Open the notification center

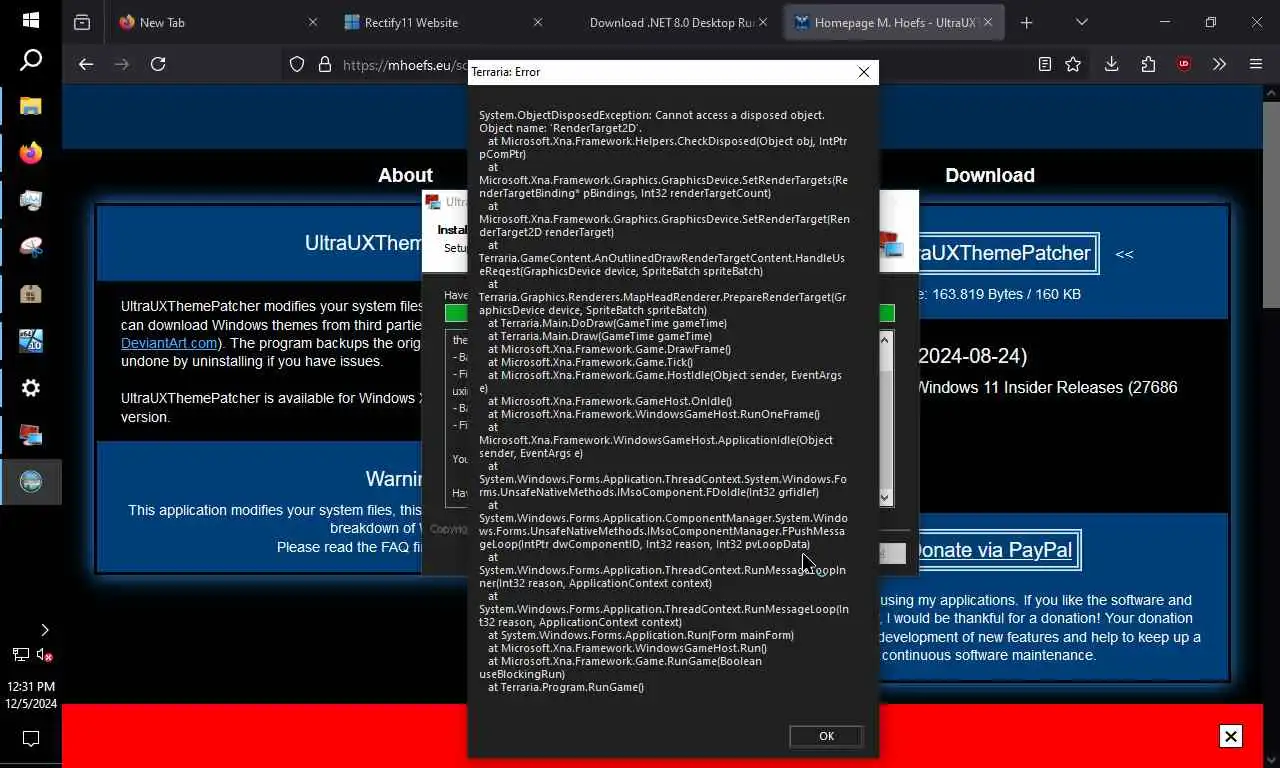tap(31, 739)
